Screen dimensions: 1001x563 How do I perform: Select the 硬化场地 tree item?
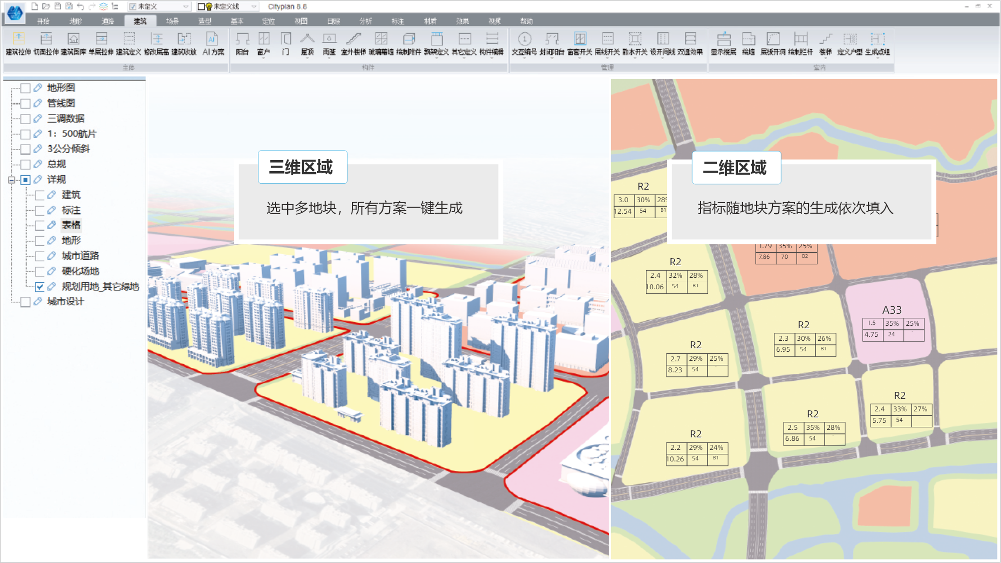tap(80, 271)
